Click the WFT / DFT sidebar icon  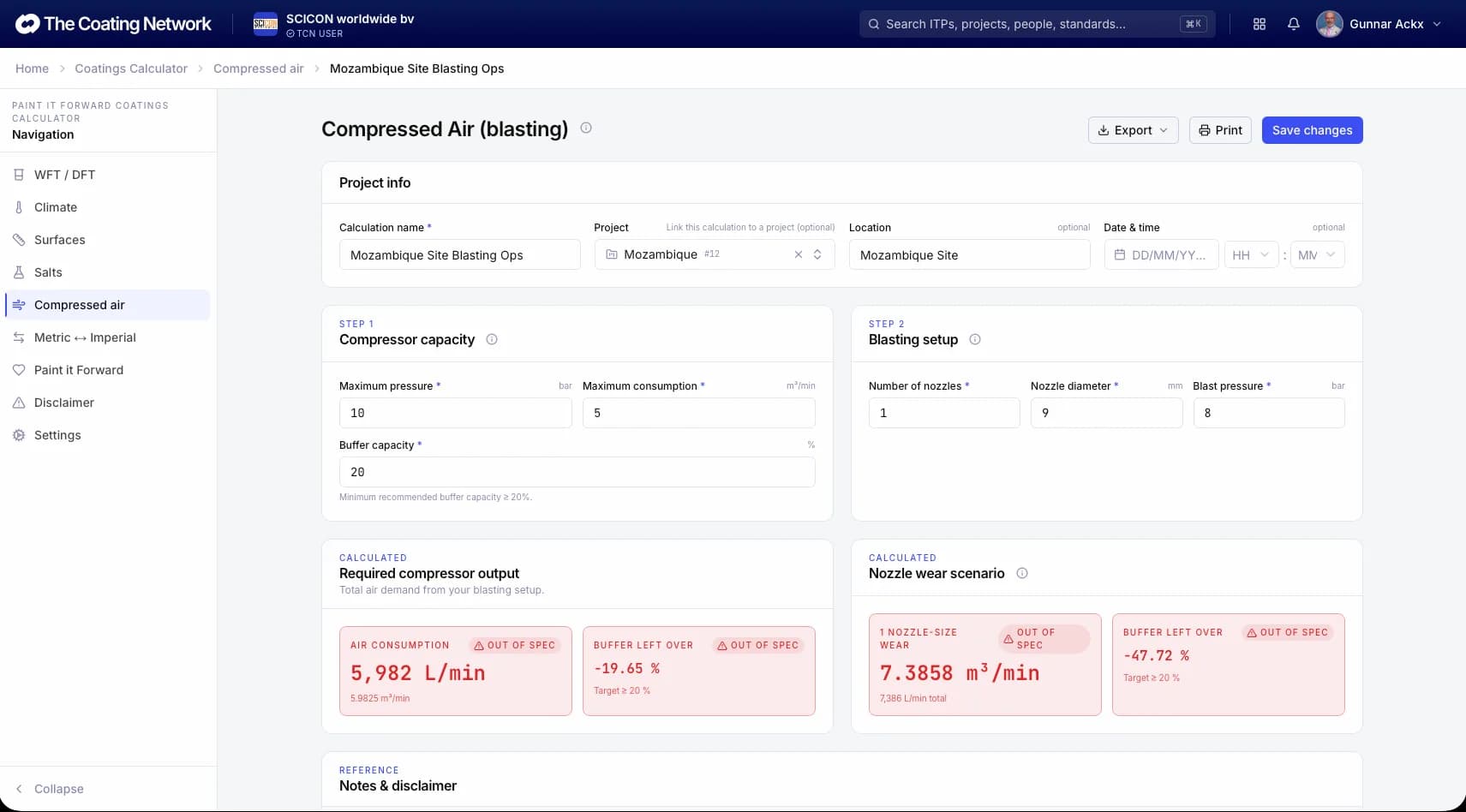click(x=19, y=175)
